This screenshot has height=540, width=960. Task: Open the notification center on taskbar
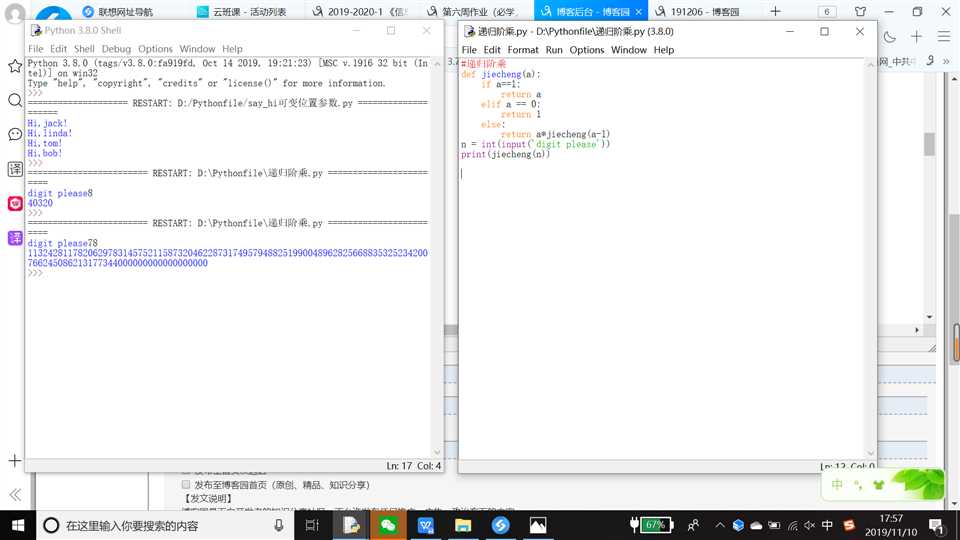coord(936,525)
